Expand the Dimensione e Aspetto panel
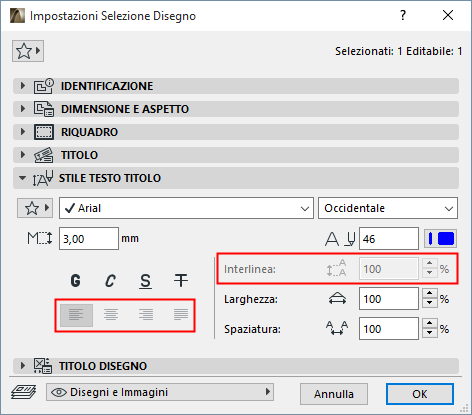This screenshot has height=415, width=472. (x=23, y=109)
